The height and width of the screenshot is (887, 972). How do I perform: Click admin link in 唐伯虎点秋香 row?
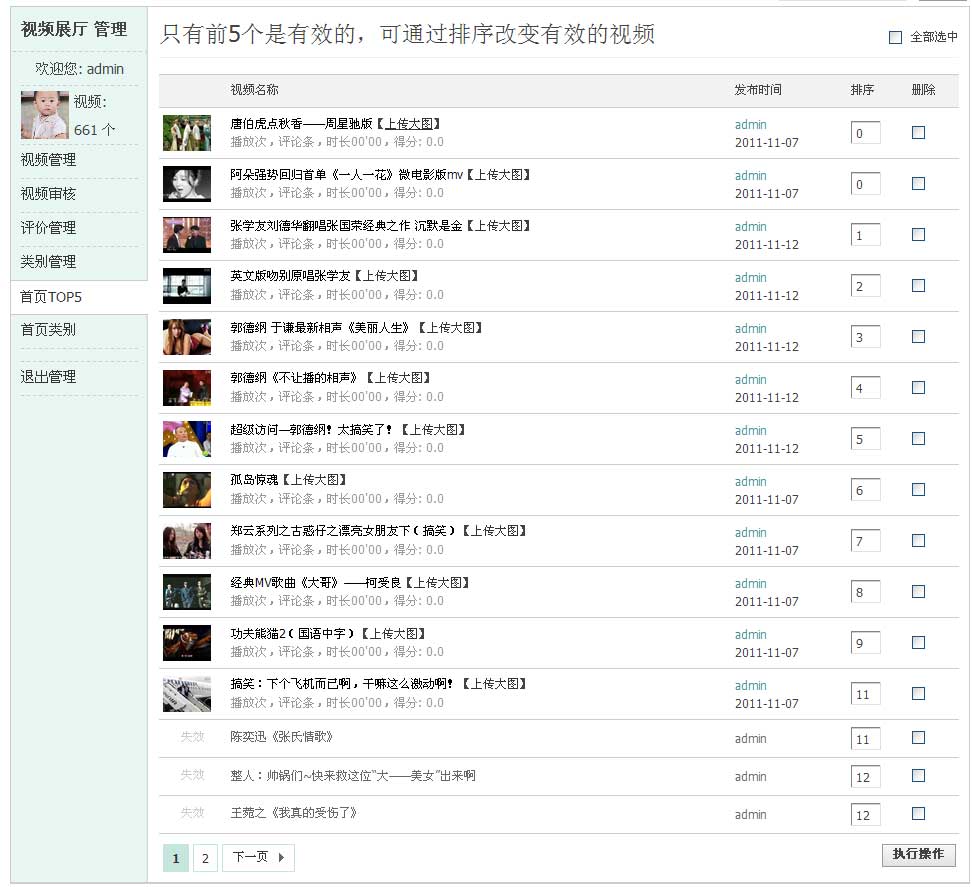tap(751, 125)
